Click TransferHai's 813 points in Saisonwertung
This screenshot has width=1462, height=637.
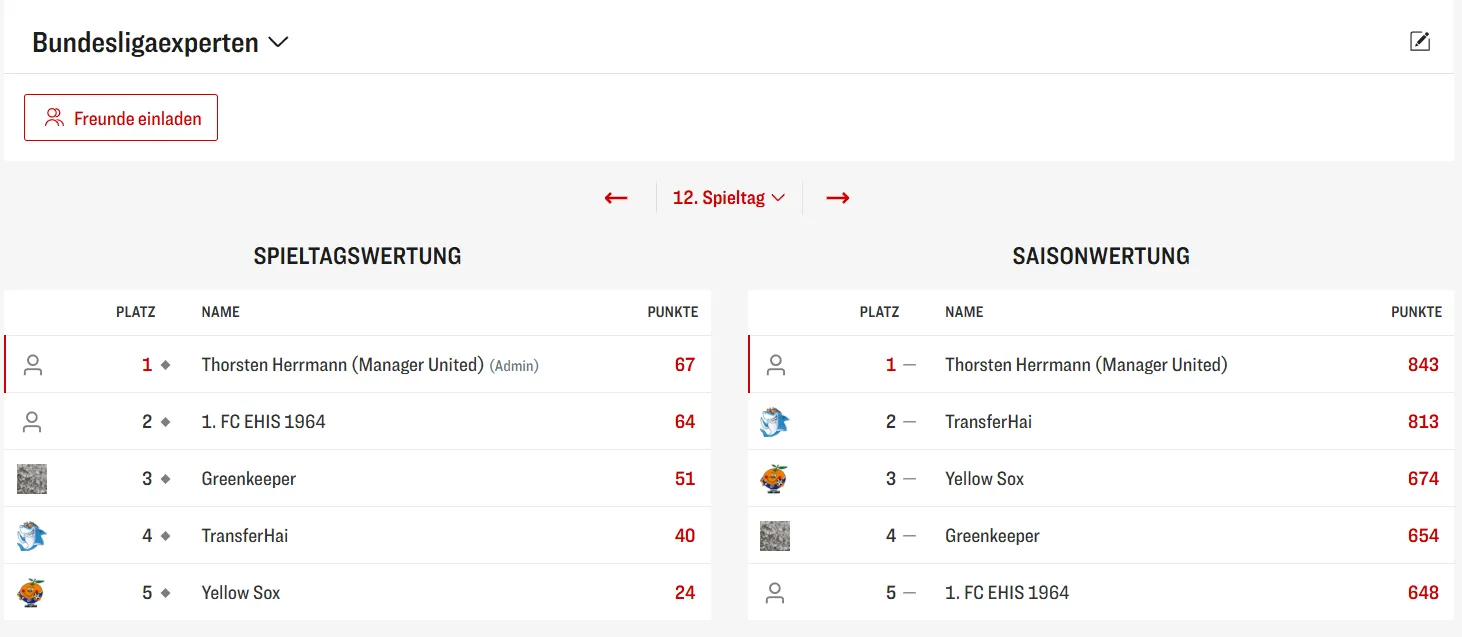[x=1422, y=422]
